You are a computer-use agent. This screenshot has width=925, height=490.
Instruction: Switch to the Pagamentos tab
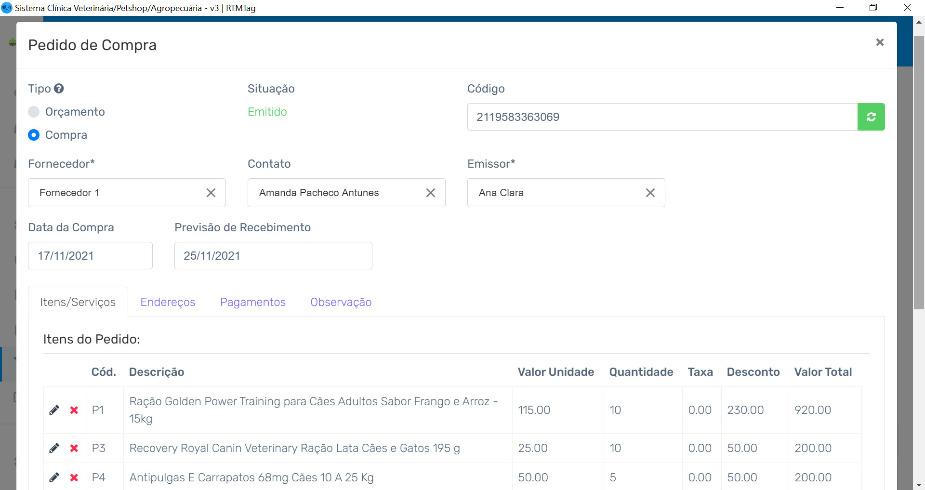(252, 302)
